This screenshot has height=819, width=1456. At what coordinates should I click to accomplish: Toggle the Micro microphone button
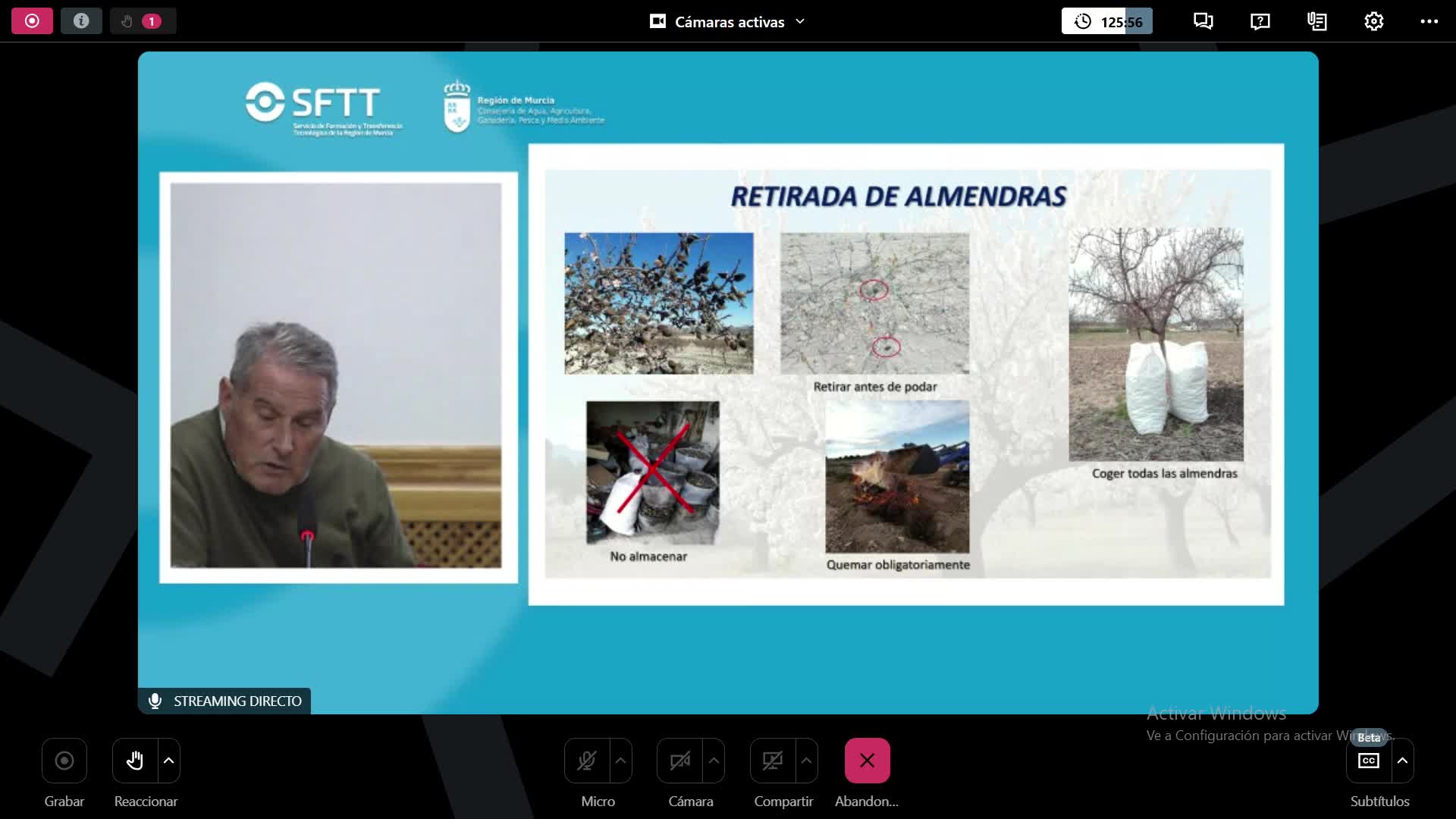[x=587, y=761]
